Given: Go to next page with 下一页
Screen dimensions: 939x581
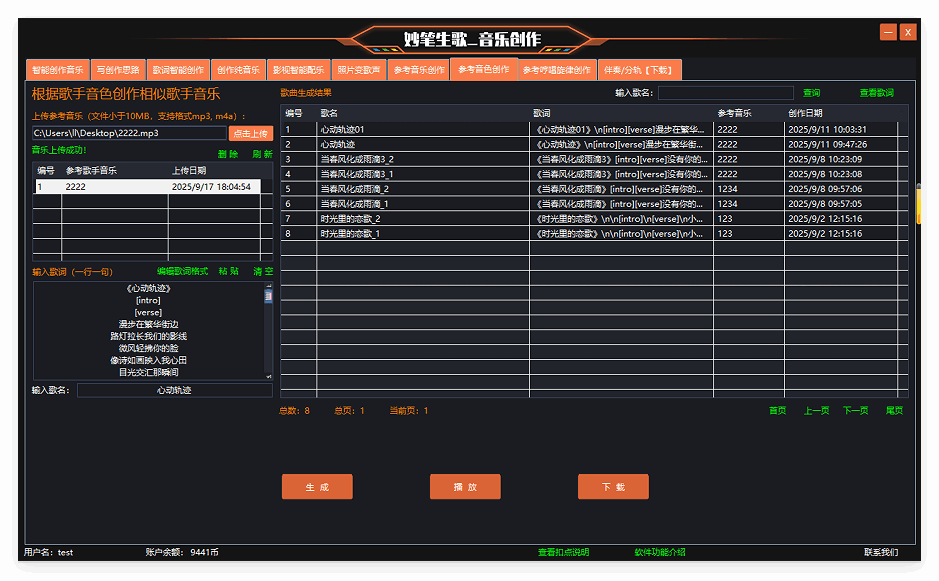Looking at the screenshot, I should (x=855, y=410).
